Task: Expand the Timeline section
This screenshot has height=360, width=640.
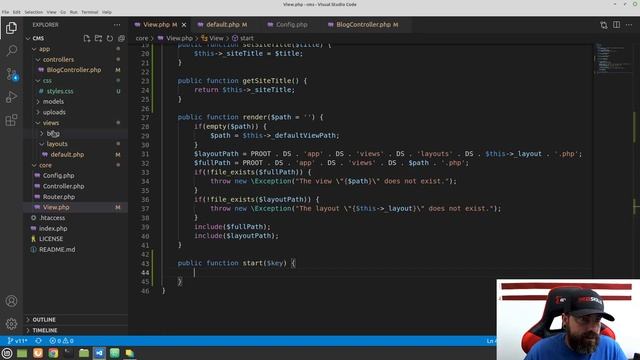Action: pos(44,330)
